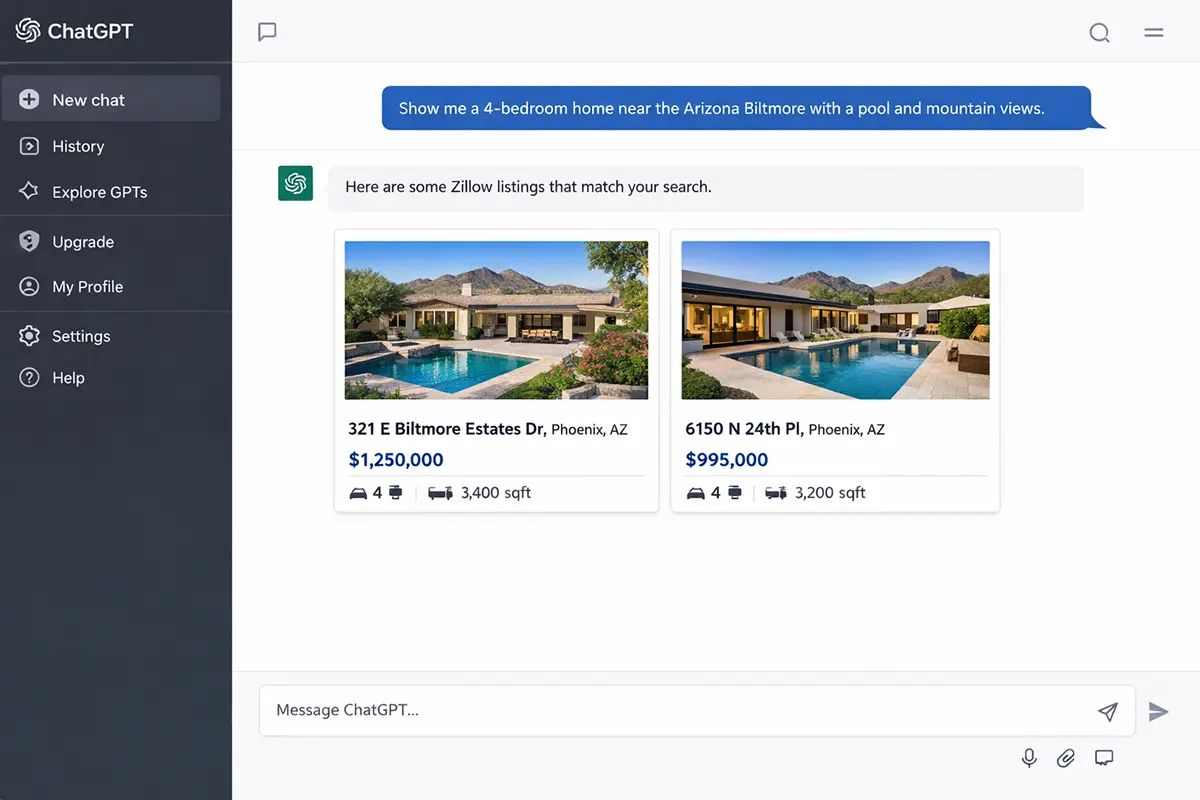Start a New chat

point(111,99)
